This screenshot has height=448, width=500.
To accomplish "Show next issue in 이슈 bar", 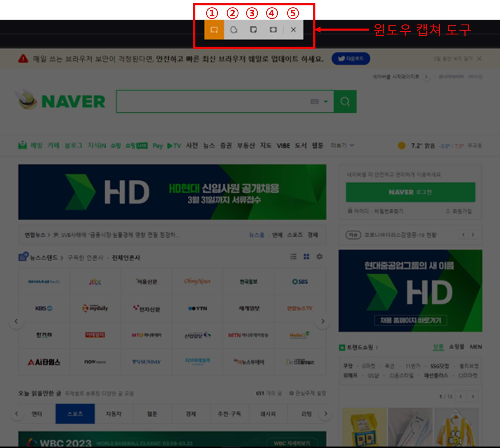I will coord(473,235).
